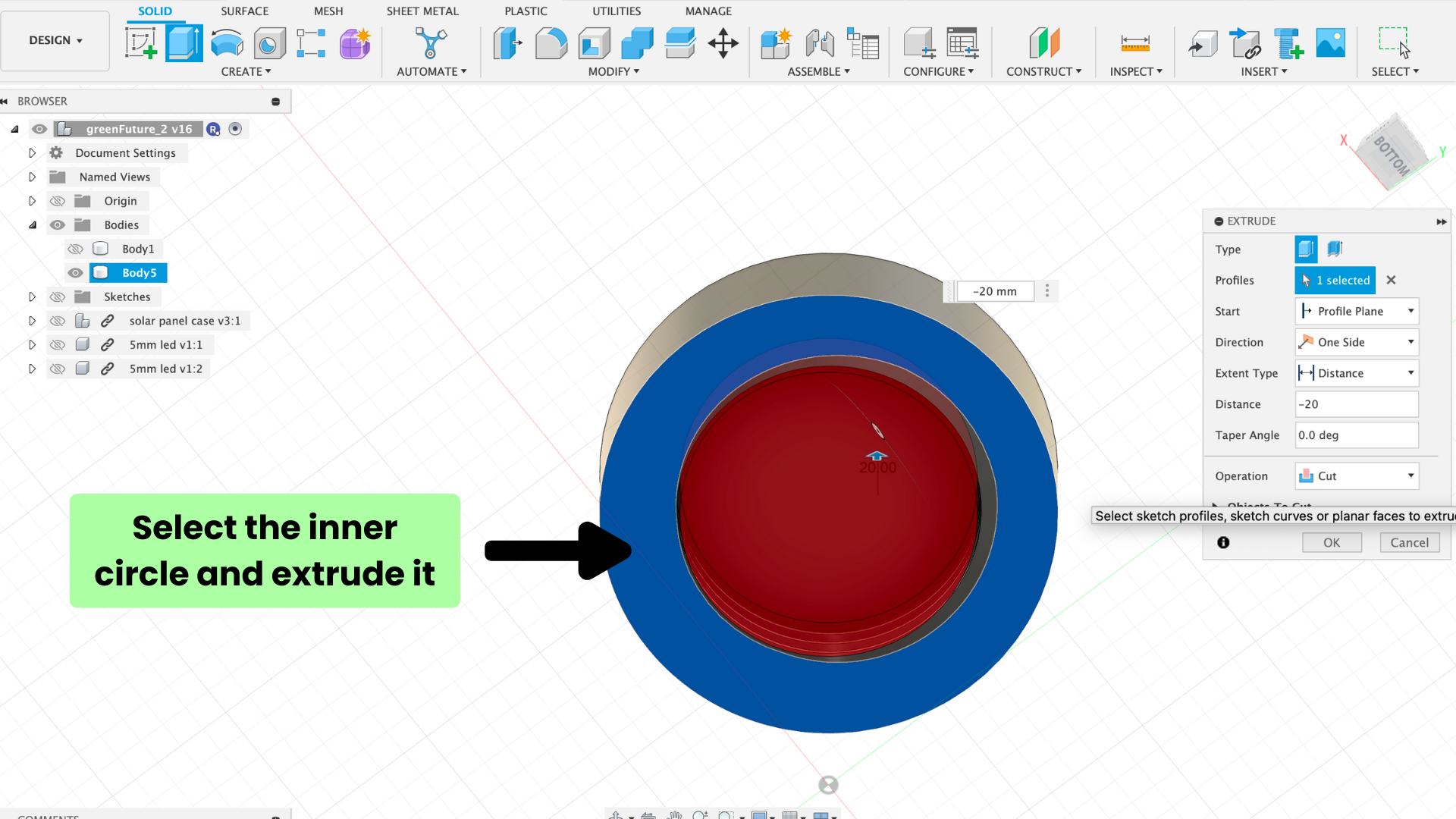Screen dimensions: 1456x819
Task: Toggle visibility of 5mm led v1:1
Action: click(x=58, y=345)
